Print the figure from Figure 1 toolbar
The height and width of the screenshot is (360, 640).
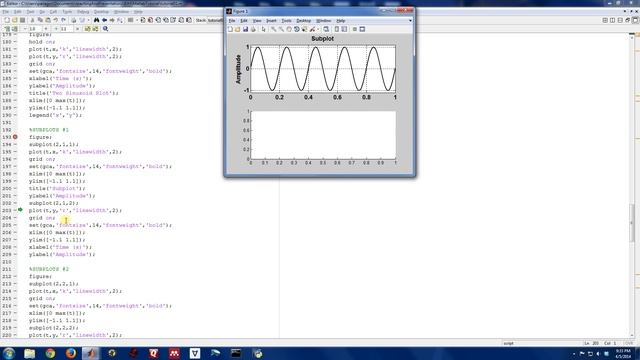[x=253, y=29]
